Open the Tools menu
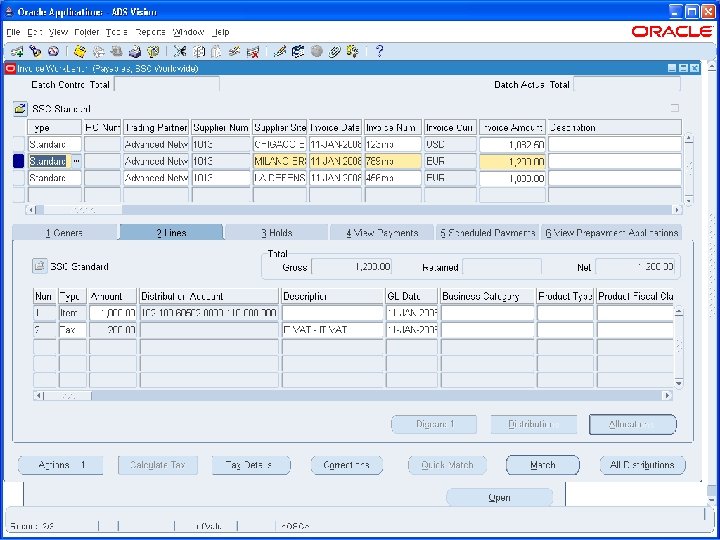720x540 pixels. click(x=117, y=32)
